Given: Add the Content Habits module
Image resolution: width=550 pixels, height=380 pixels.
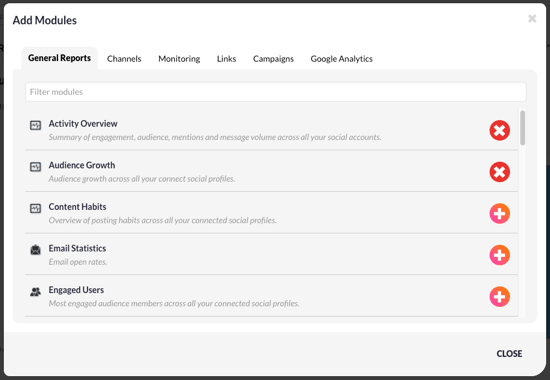Looking at the screenshot, I should (499, 213).
